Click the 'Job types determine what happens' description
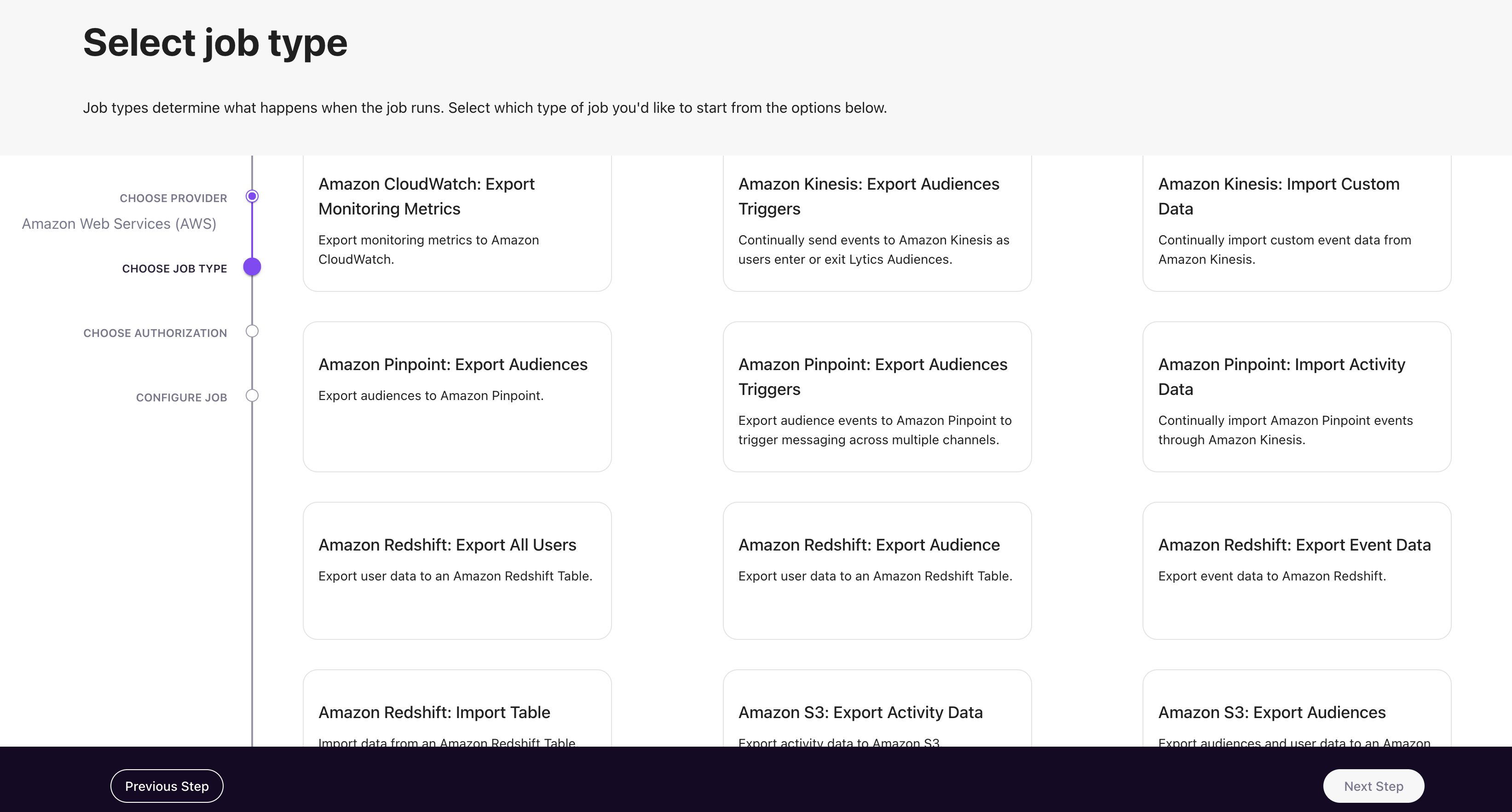 click(x=485, y=108)
